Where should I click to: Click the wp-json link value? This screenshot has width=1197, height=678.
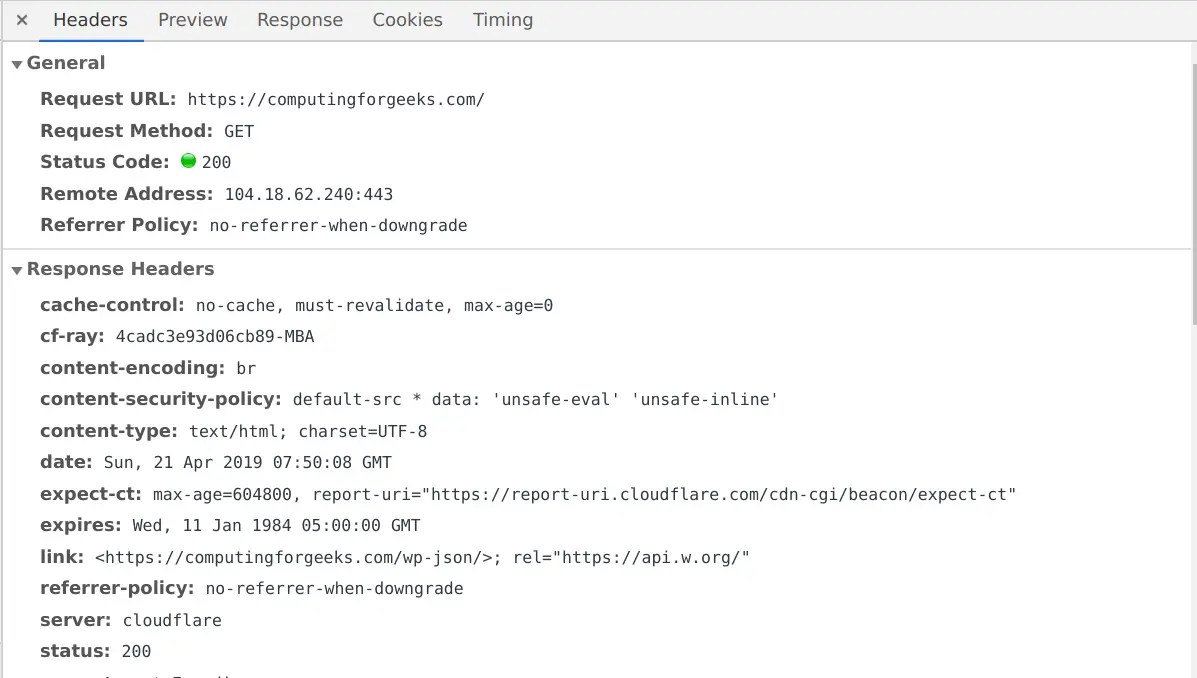coord(421,556)
